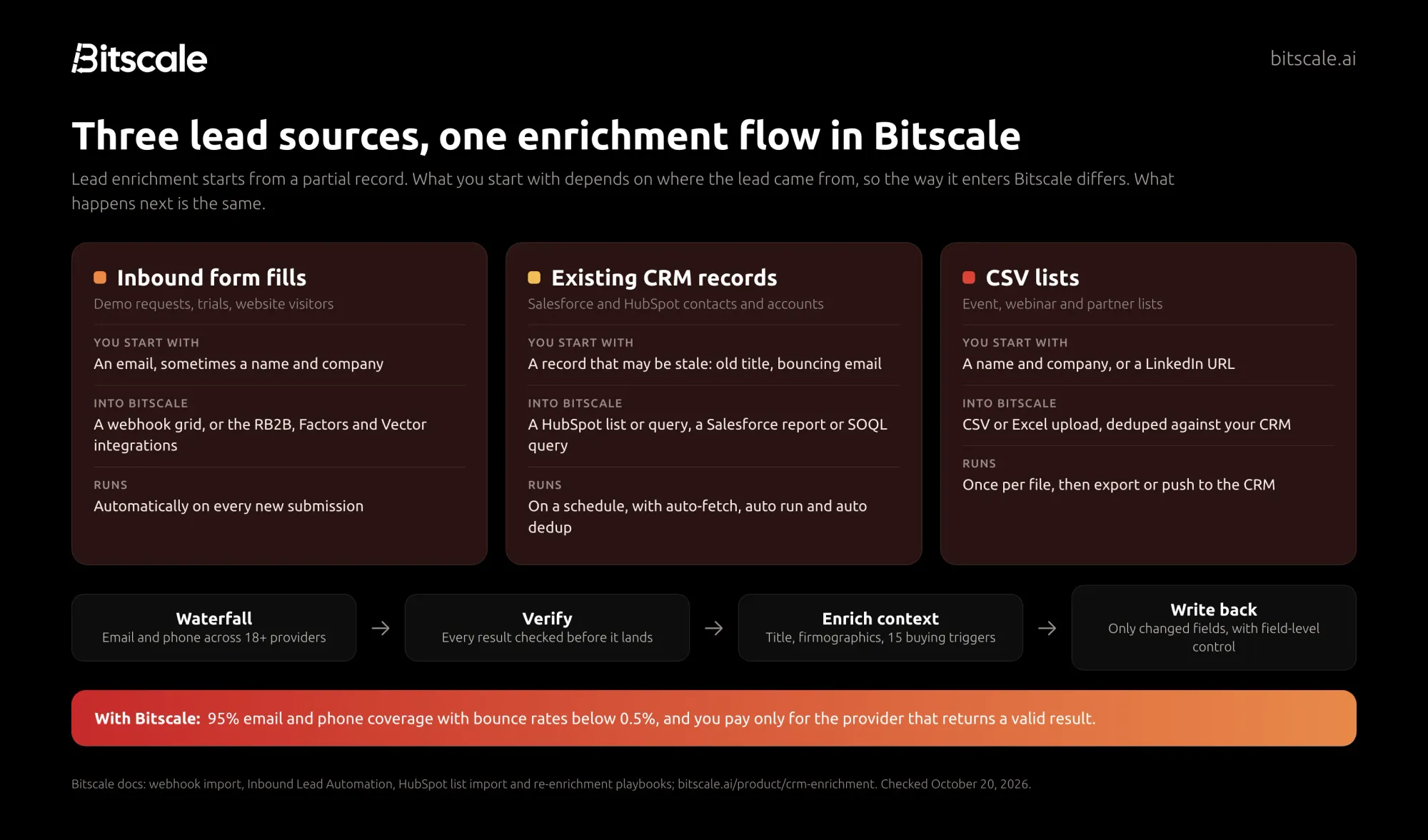Image resolution: width=1428 pixels, height=840 pixels.
Task: Select the Write back step box
Action: pos(1214,627)
